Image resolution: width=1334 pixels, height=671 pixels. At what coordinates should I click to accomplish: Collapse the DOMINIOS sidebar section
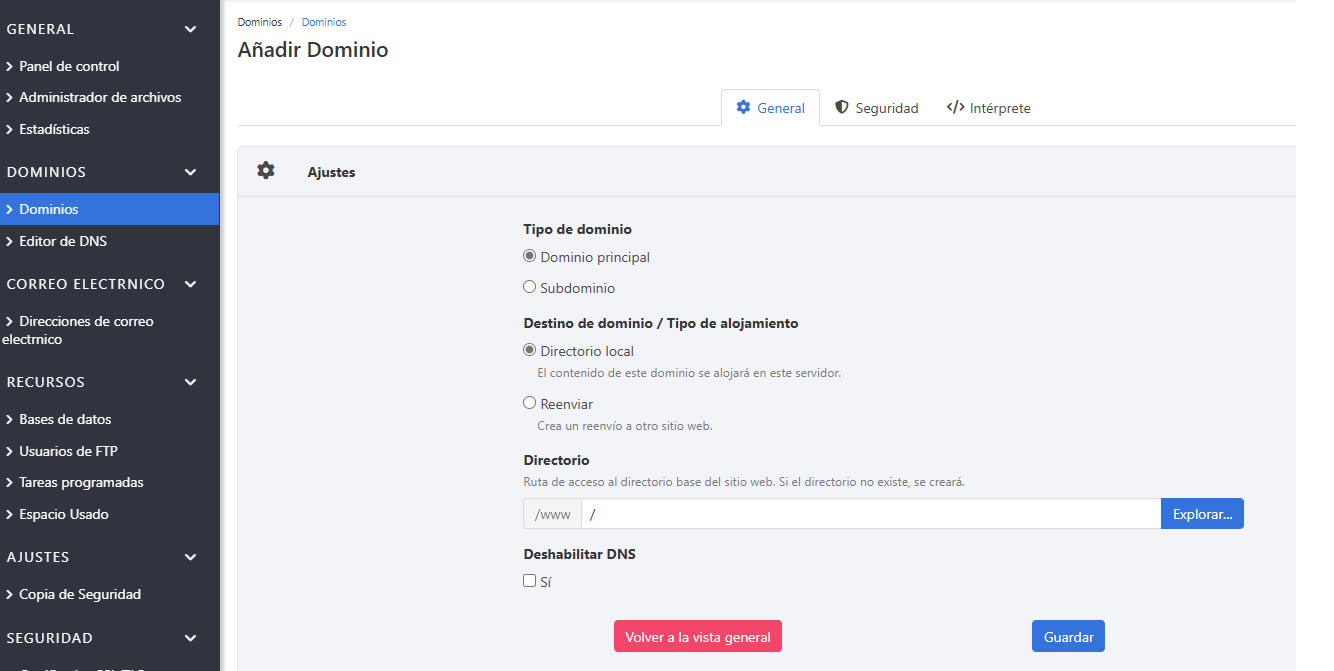pyautogui.click(x=190, y=172)
